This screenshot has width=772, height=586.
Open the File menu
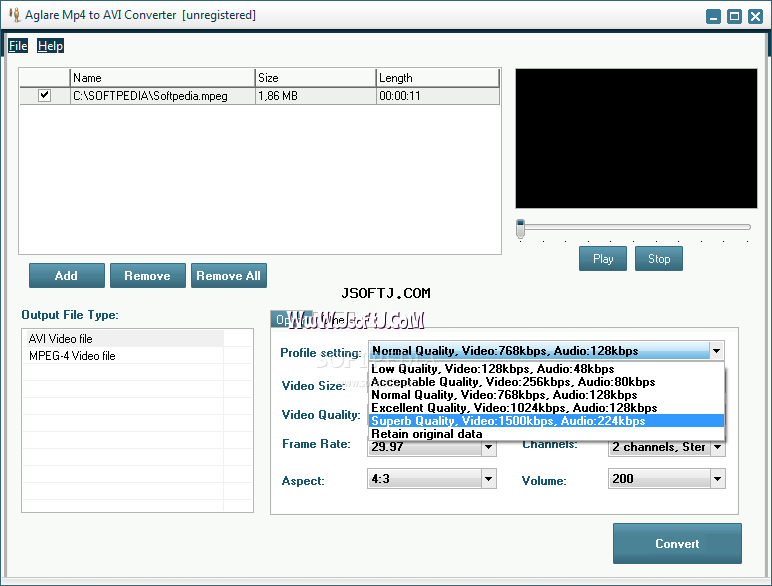tap(18, 46)
